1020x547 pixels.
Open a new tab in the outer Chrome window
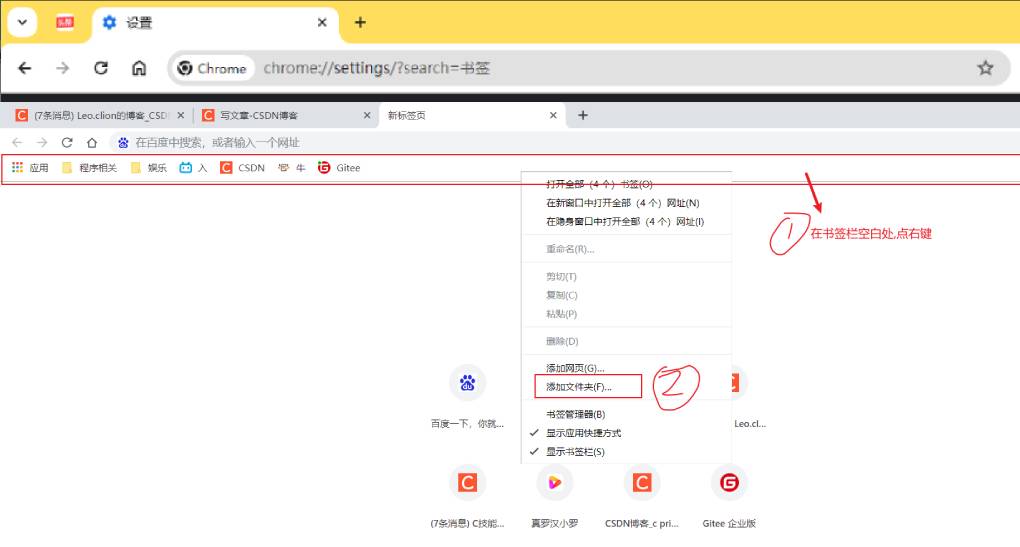(x=360, y=22)
